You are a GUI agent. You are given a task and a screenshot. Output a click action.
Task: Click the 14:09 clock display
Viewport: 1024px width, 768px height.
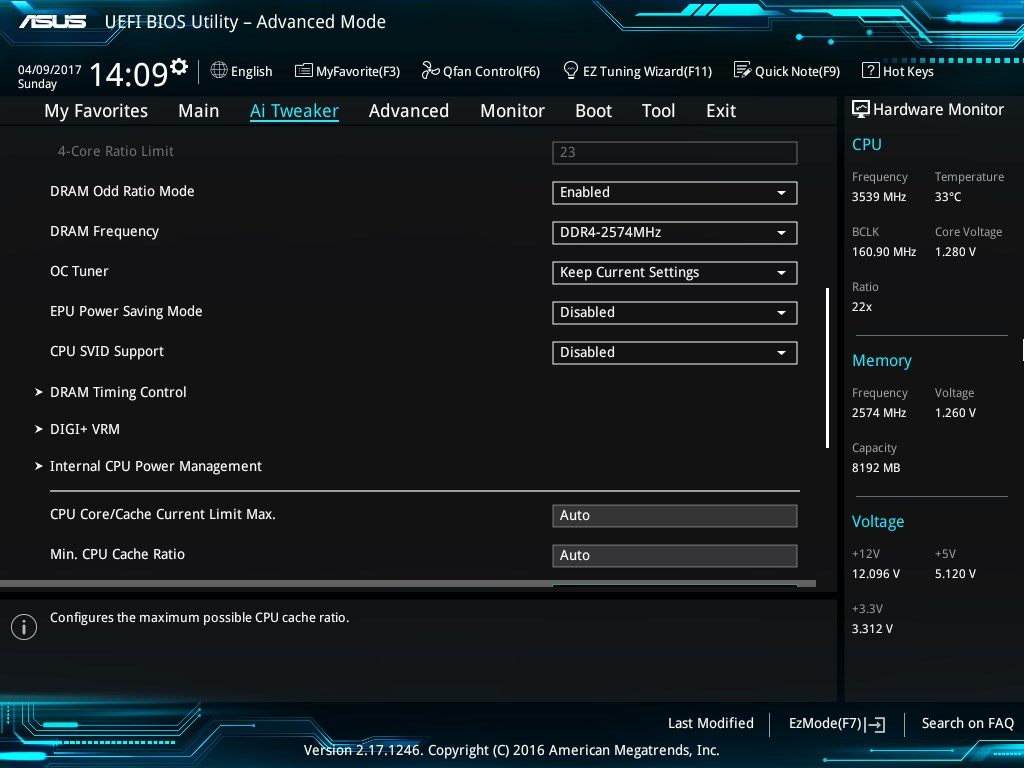pos(129,74)
